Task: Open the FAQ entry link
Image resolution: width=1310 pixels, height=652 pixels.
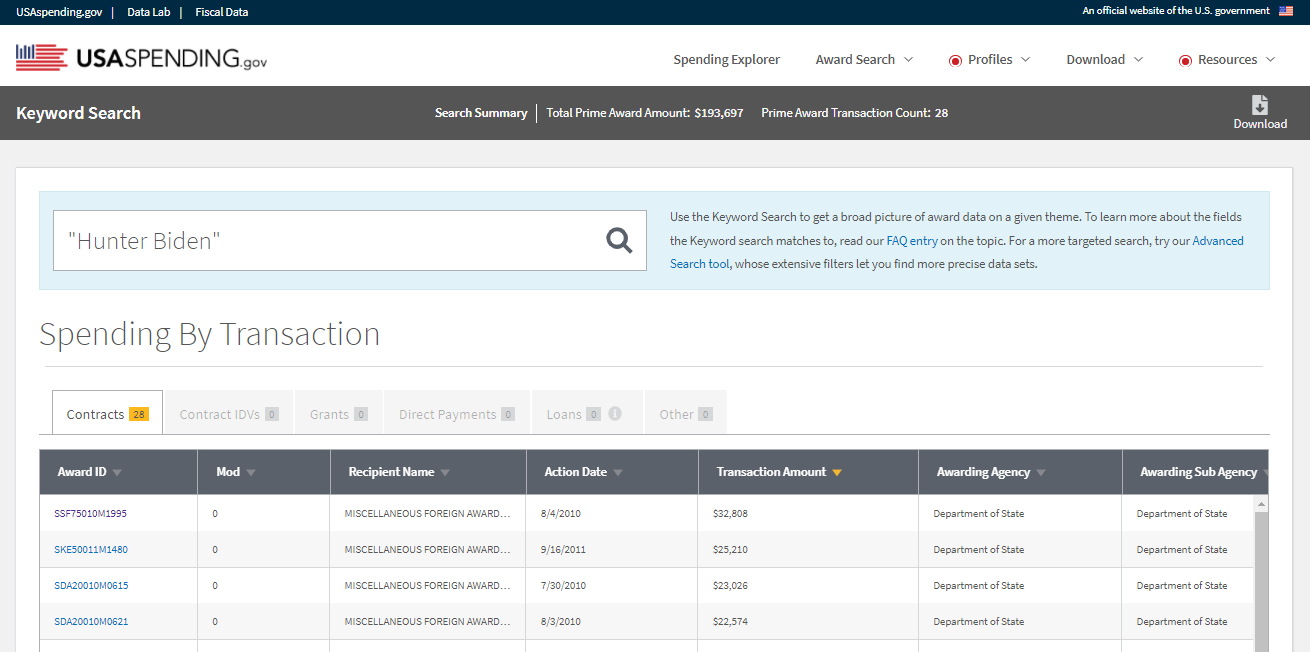Action: (x=912, y=241)
